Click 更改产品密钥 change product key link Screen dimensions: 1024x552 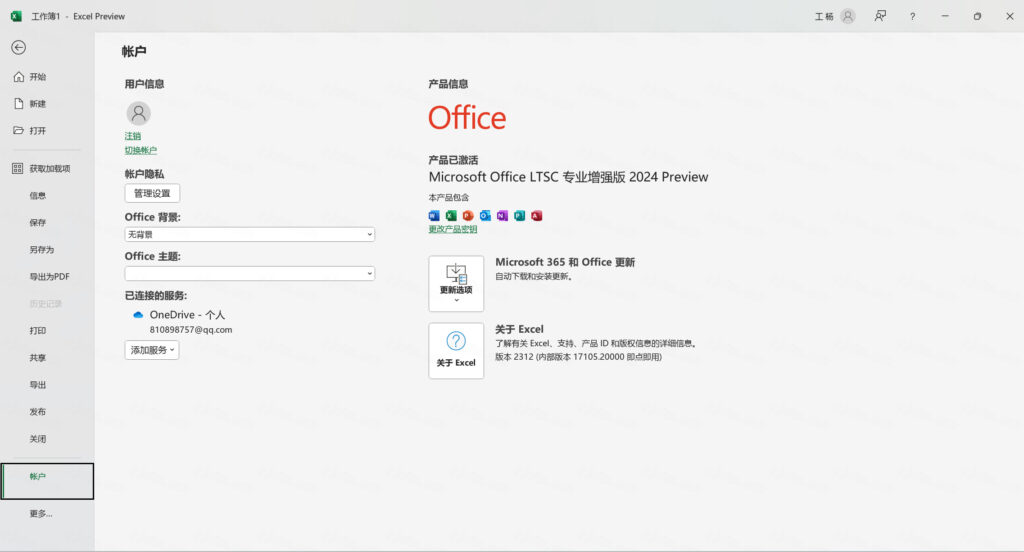pos(453,229)
